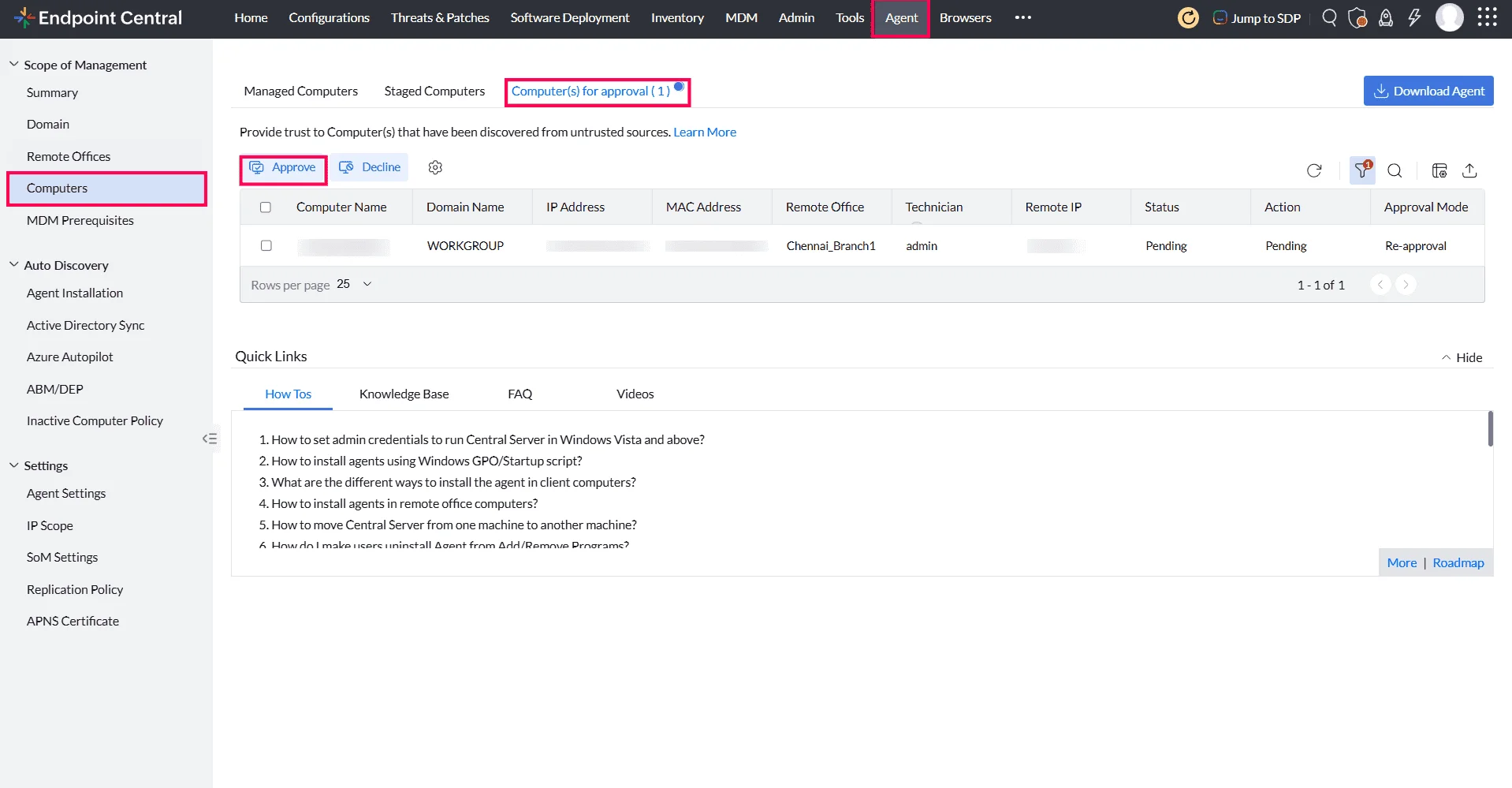The width and height of the screenshot is (1512, 788).
Task: Open the header search magnifier icon
Action: pos(1329,17)
